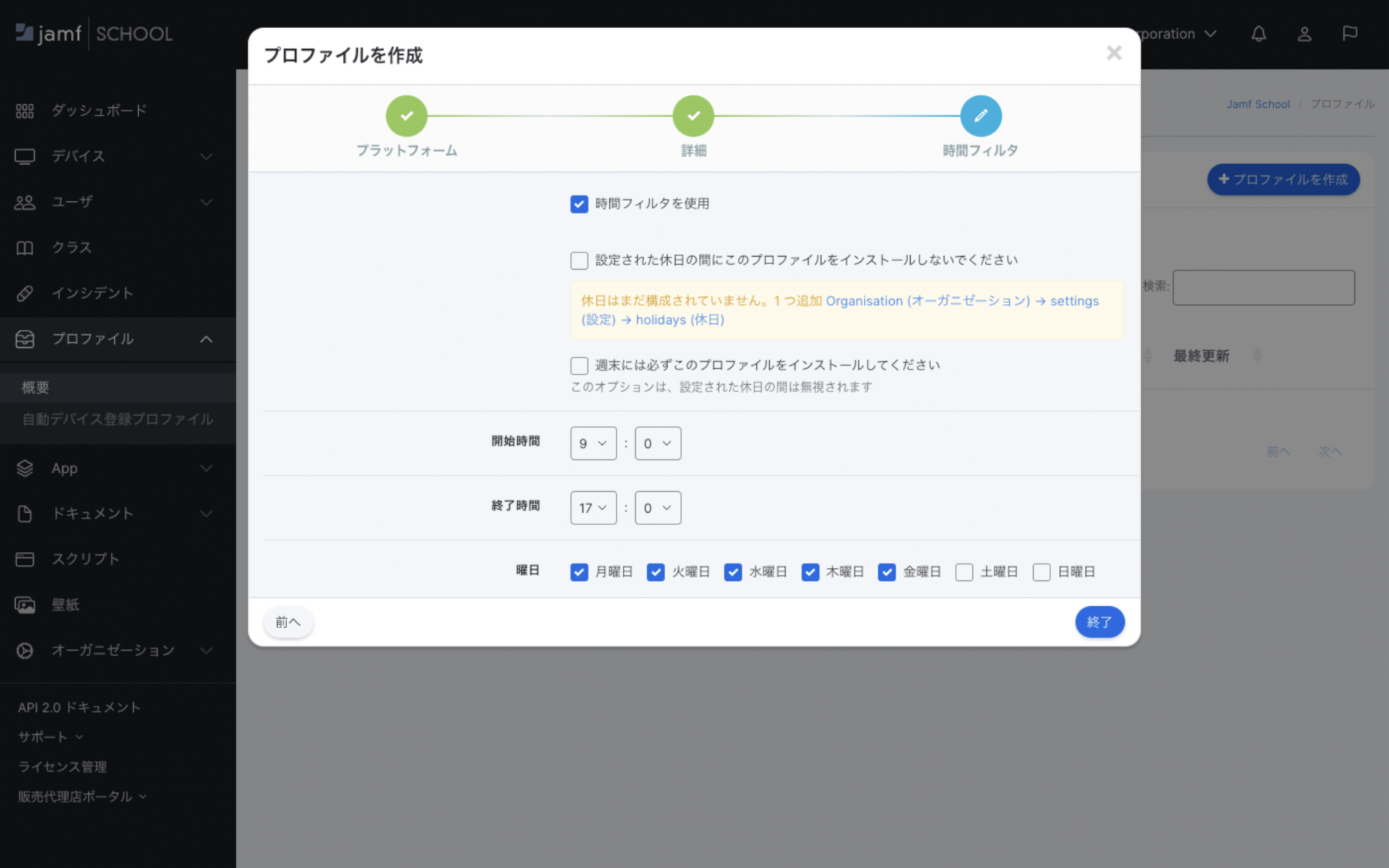Uncheck the 月曜日 weekday checkbox
The image size is (1389, 868).
pos(579,571)
